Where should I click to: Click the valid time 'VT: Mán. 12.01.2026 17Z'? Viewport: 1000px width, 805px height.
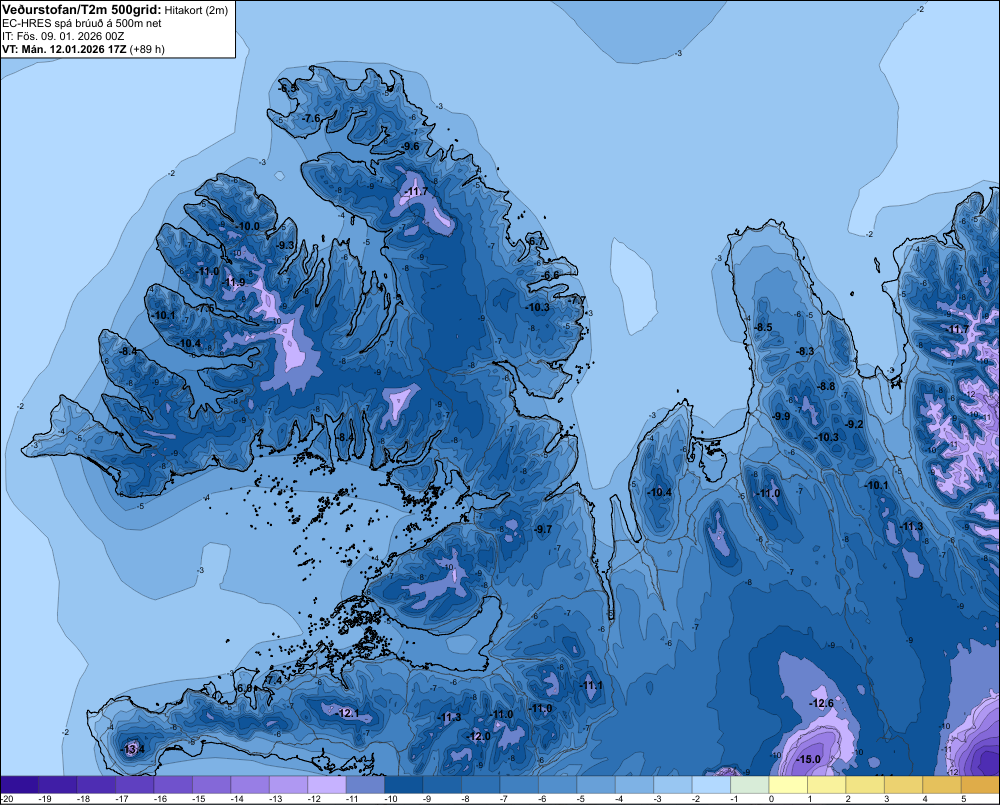tap(64, 49)
